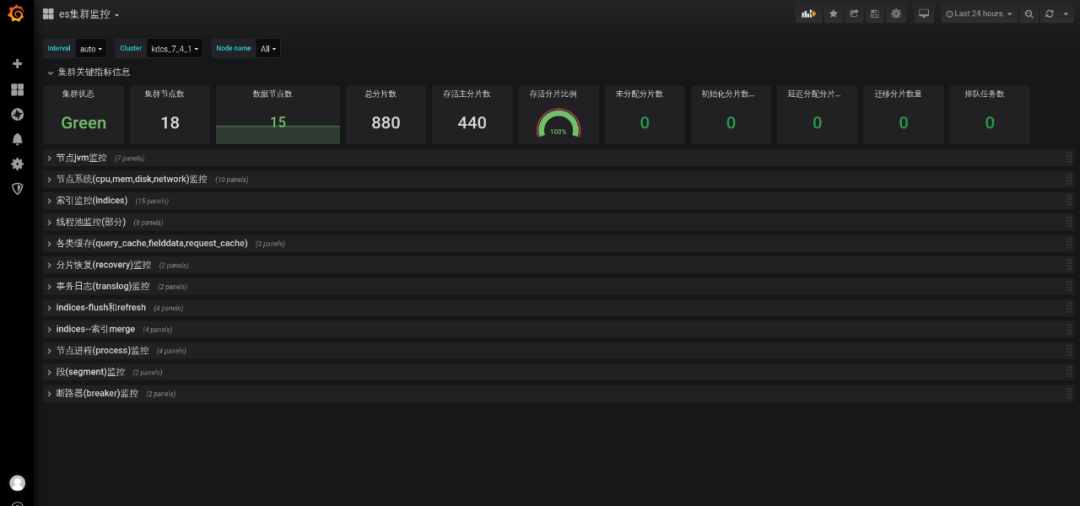Save the dashboard with floppy icon

[875, 14]
